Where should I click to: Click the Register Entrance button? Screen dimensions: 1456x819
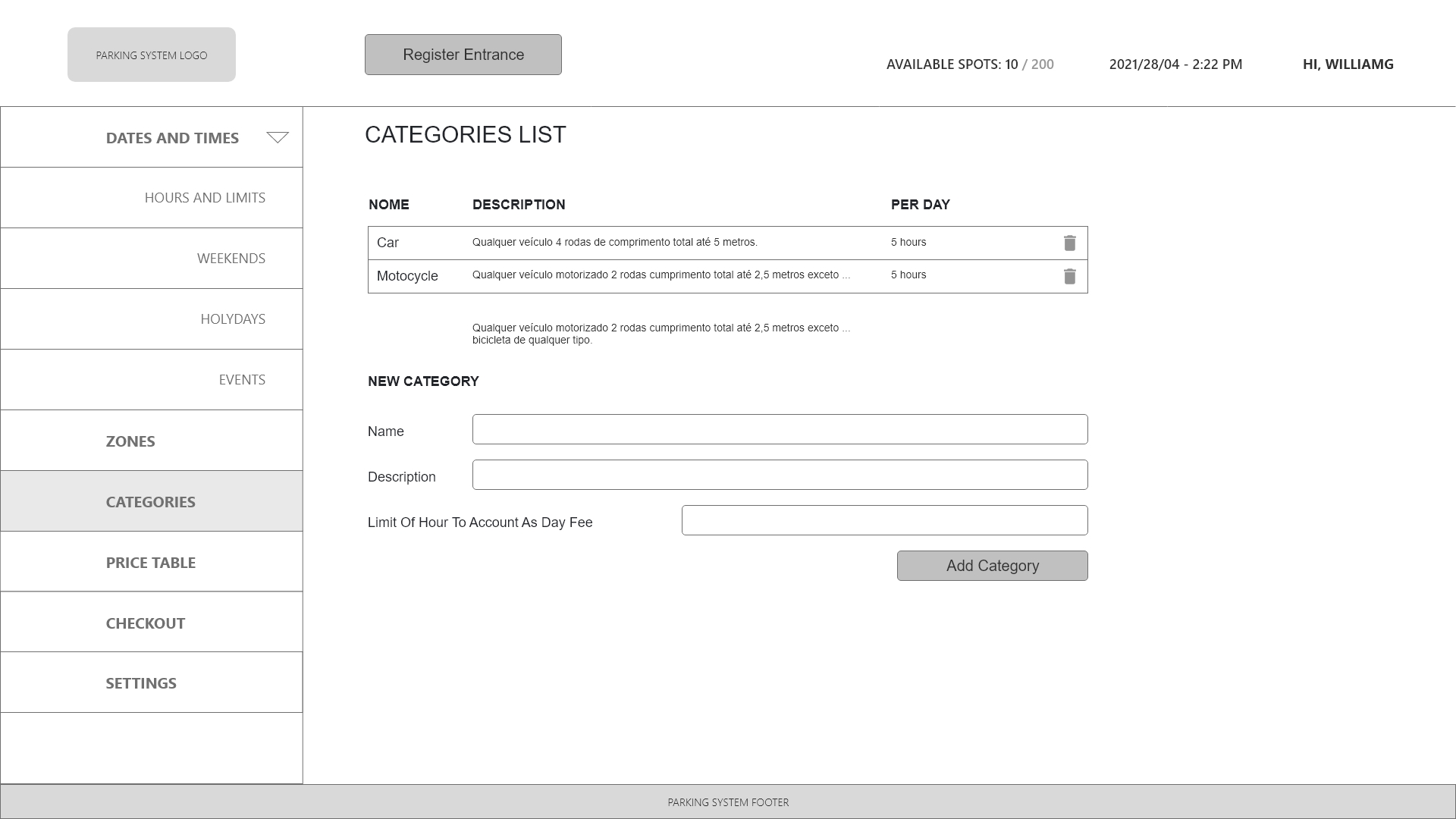[x=463, y=55]
